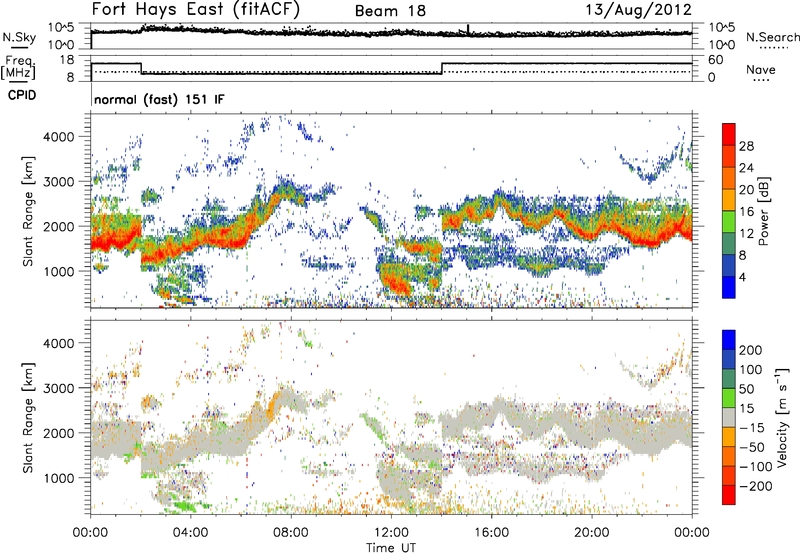The height and width of the screenshot is (554, 800).
Task: Click the -50 label on velocity colorbar
Action: [x=752, y=447]
